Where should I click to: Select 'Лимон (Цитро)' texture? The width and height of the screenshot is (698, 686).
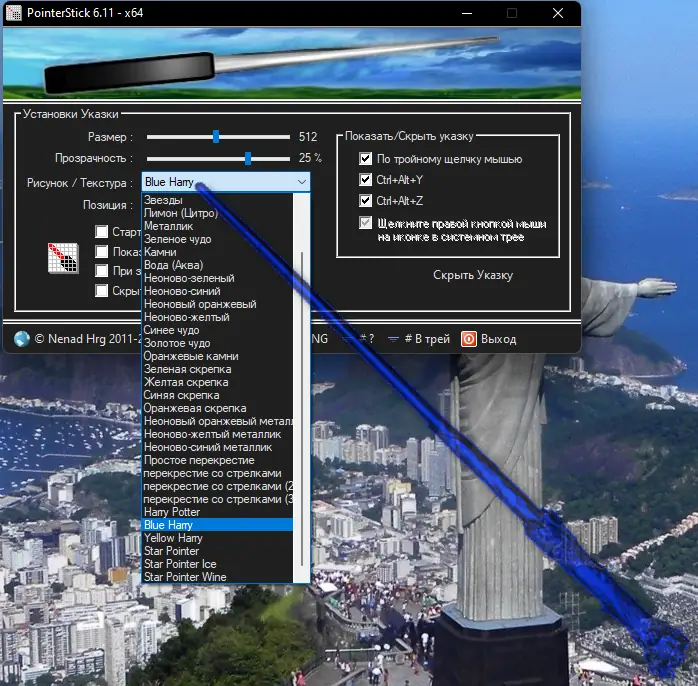218,213
